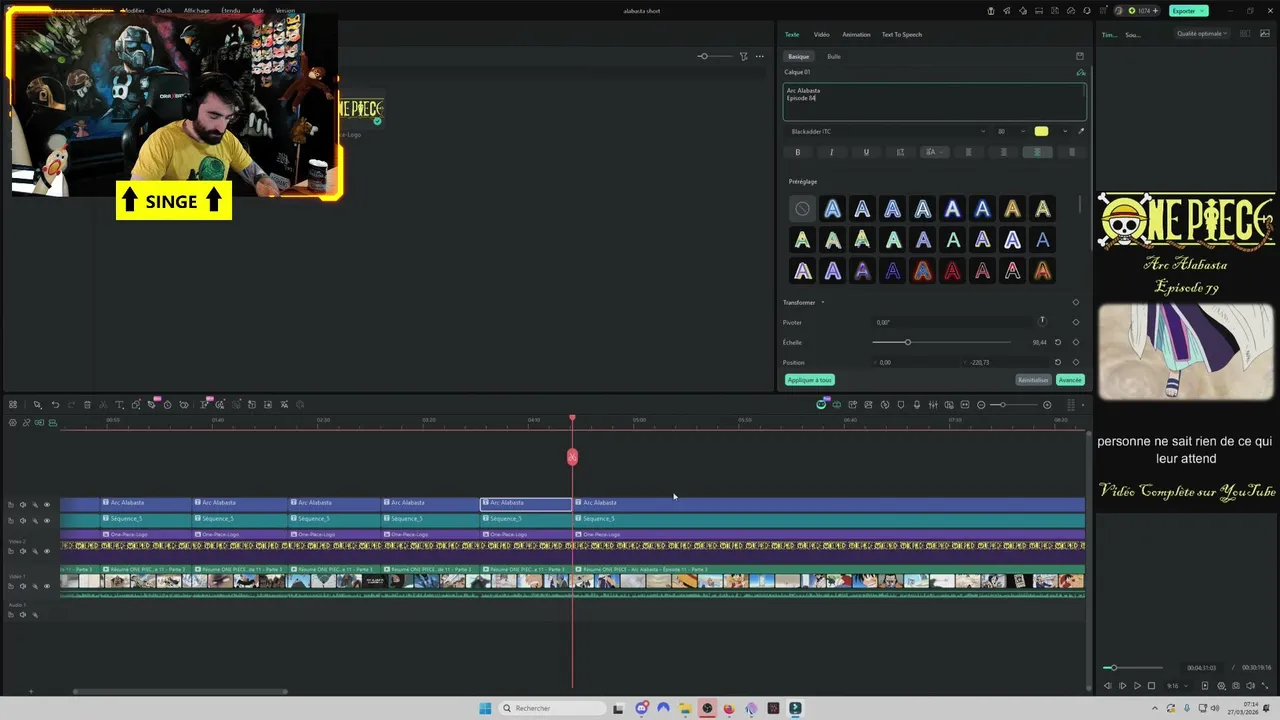Hide the Arc Alabasta text track

[x=47, y=505]
